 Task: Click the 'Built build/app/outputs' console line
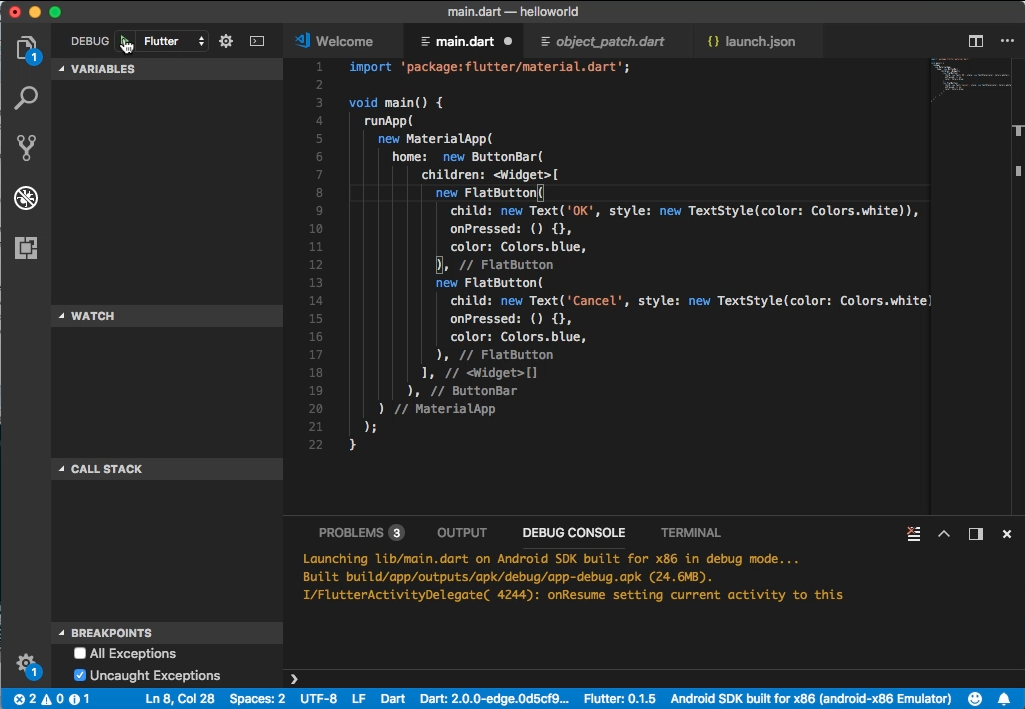[x=507, y=577]
